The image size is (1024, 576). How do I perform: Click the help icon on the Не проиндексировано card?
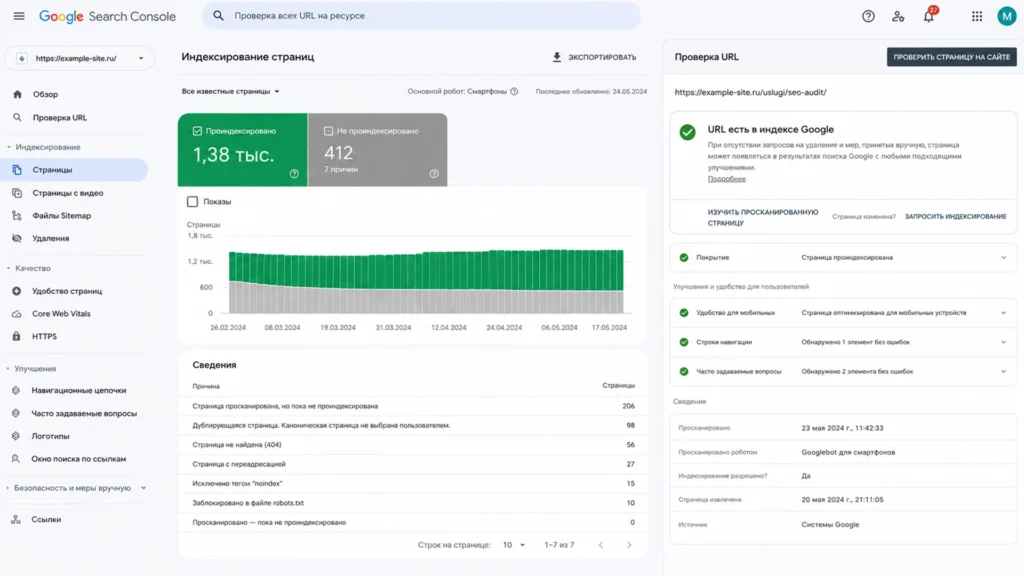pos(434,174)
